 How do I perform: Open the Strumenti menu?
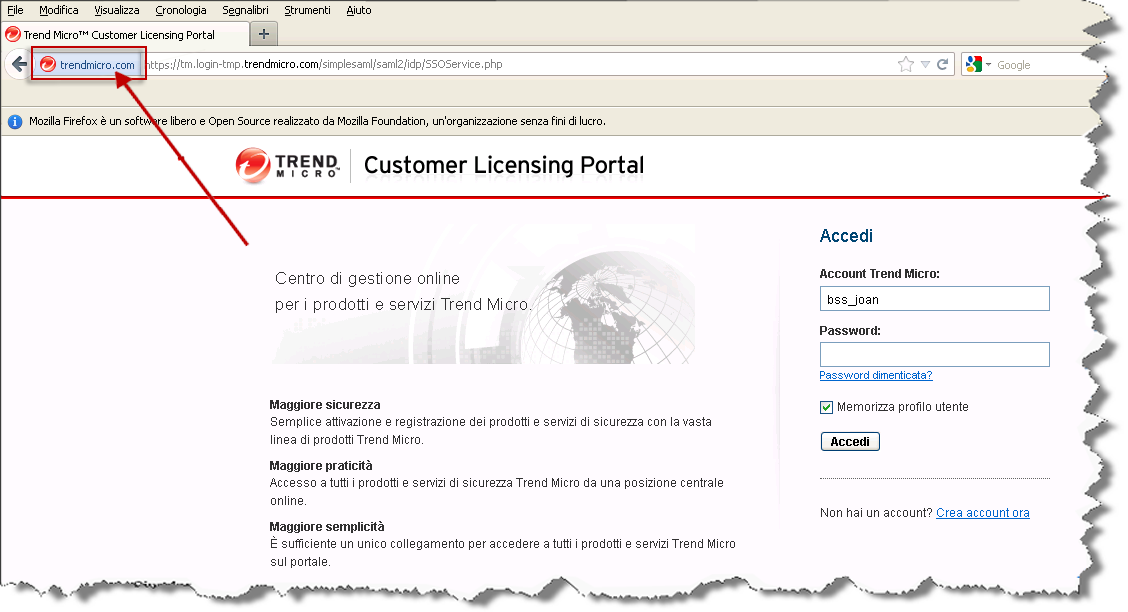308,10
